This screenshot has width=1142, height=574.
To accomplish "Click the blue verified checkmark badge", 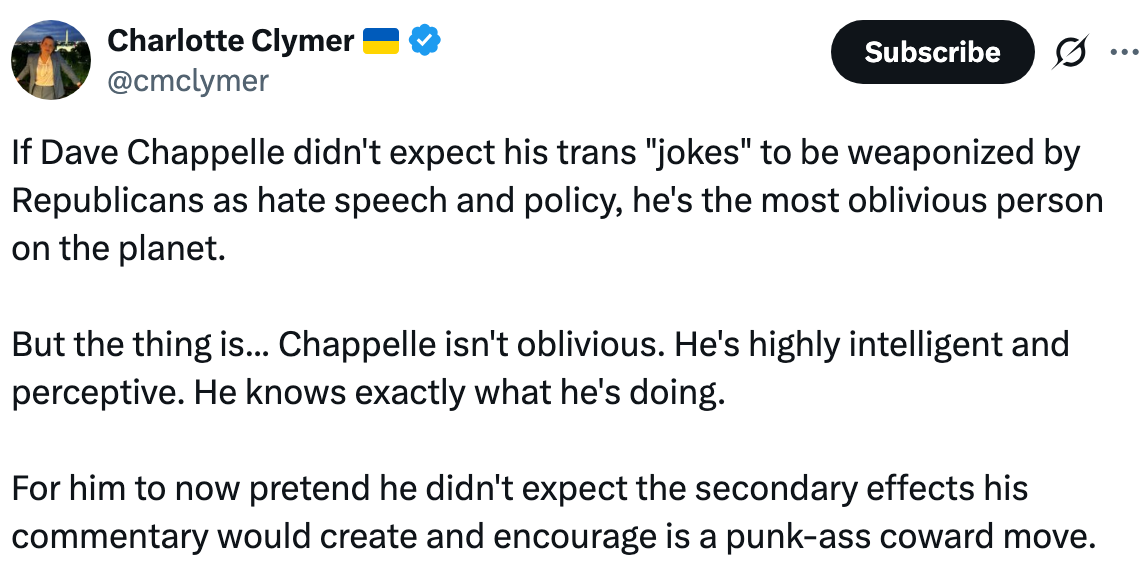I will (426, 40).
